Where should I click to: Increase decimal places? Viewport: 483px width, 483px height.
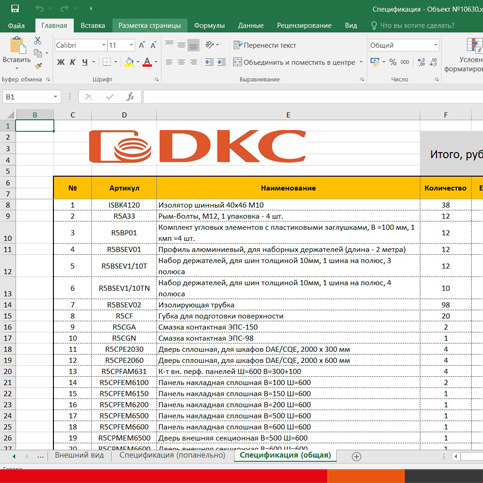point(421,62)
